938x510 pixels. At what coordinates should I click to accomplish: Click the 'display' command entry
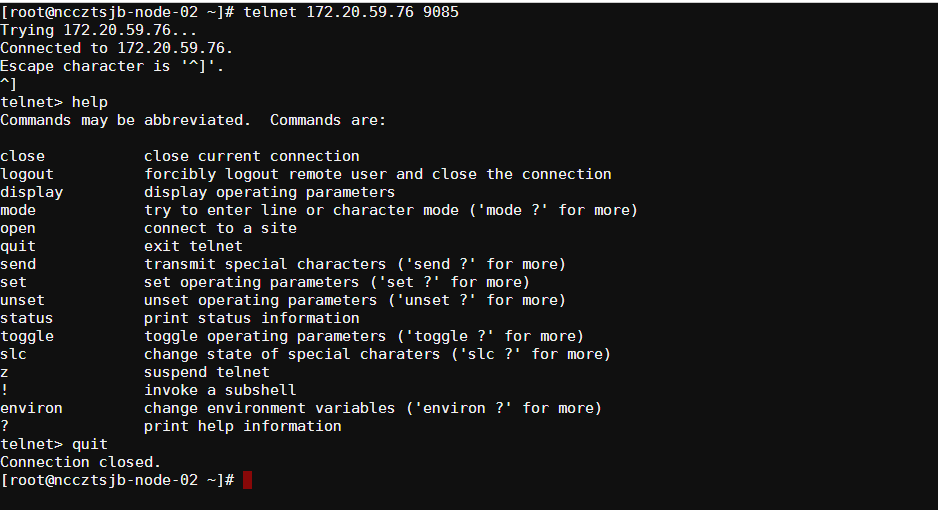(x=31, y=192)
